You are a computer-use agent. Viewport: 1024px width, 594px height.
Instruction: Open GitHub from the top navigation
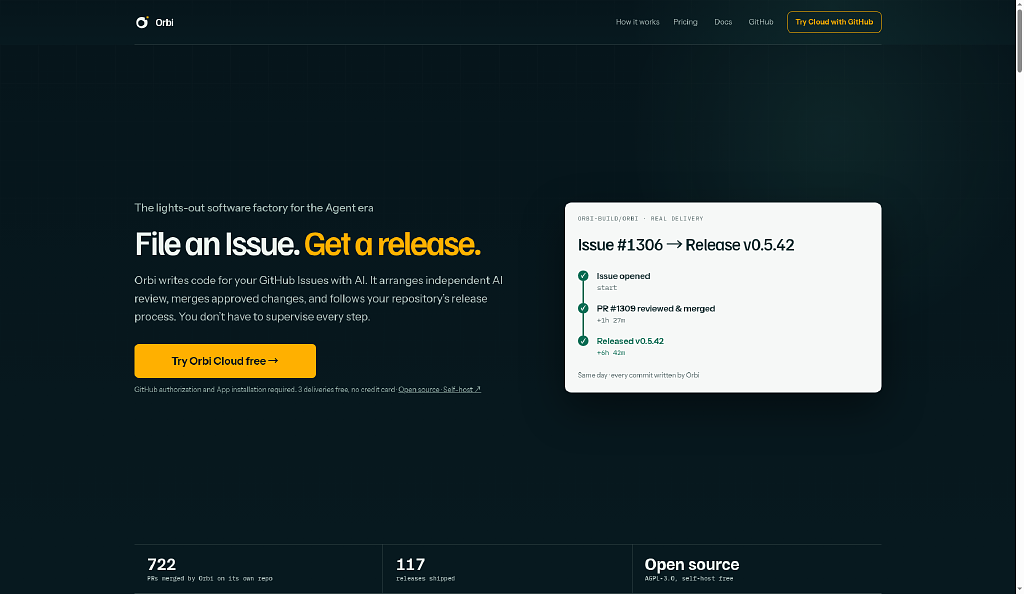pyautogui.click(x=761, y=22)
